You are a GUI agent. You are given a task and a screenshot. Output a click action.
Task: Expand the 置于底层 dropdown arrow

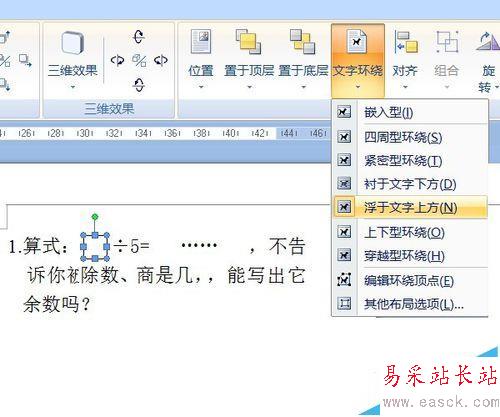pos(303,87)
